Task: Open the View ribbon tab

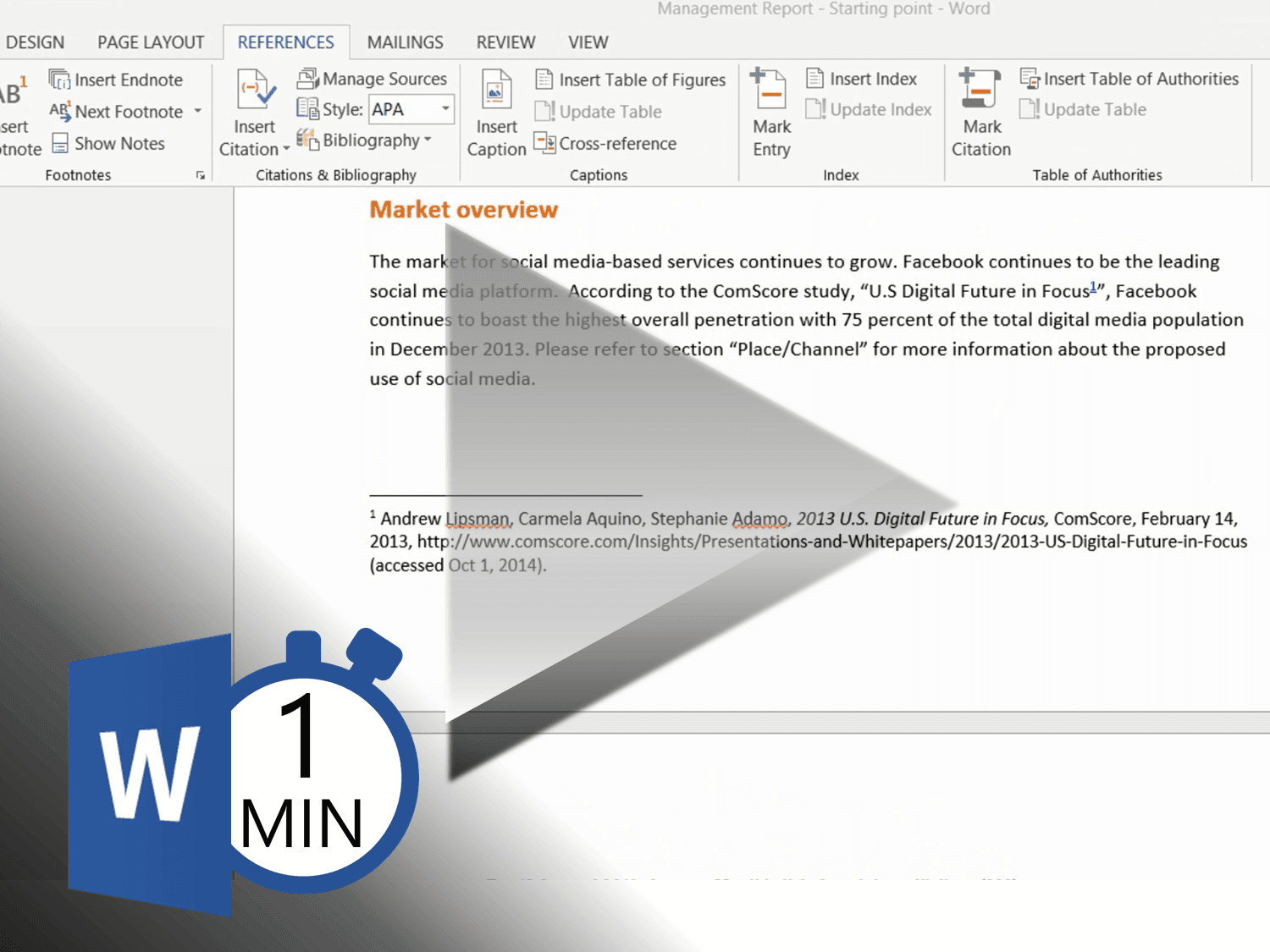Action: pos(588,42)
